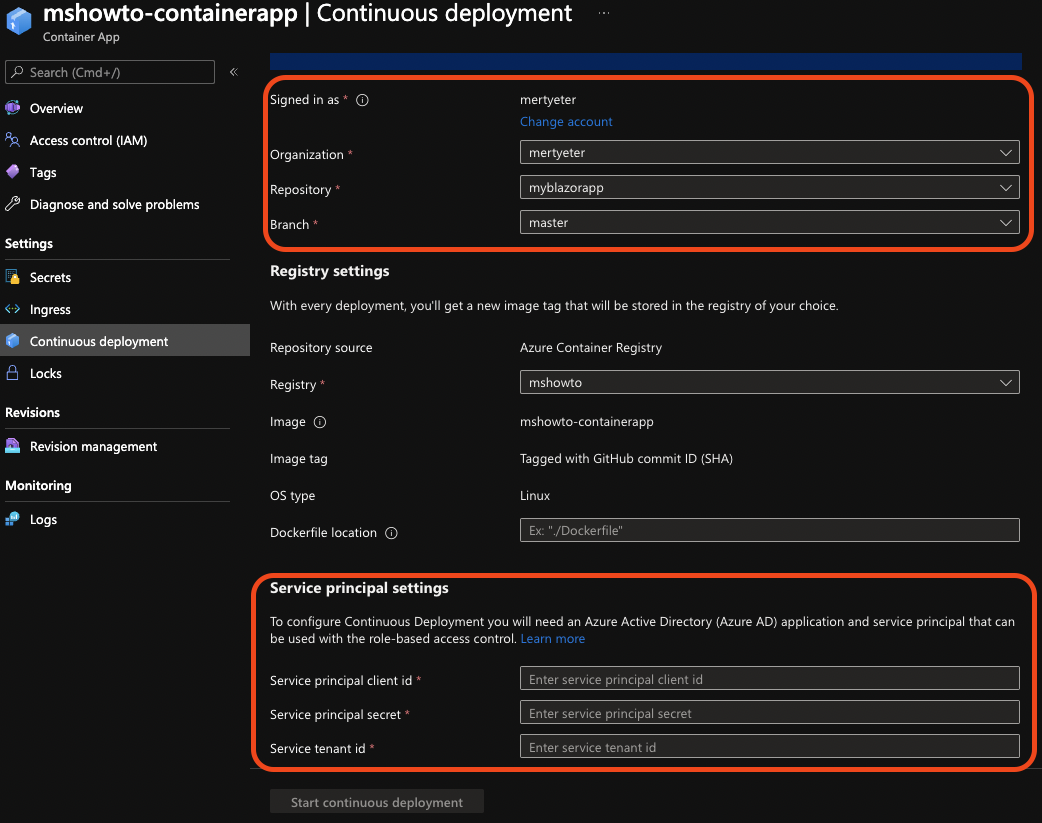This screenshot has height=823, width=1042.
Task: Select Continuous deployment in the sidebar
Action: pos(125,340)
